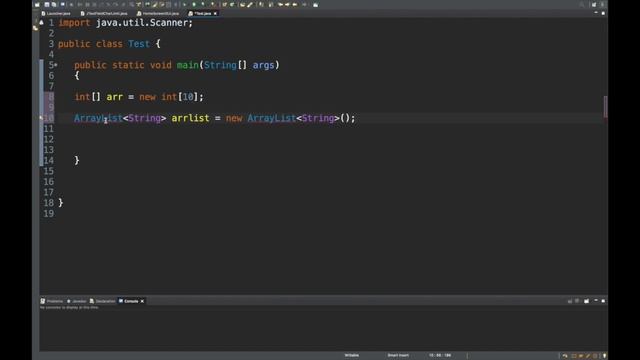Click the Console tab's monitor icon
Viewport: 640px width, 360px height.
click(x=121, y=301)
